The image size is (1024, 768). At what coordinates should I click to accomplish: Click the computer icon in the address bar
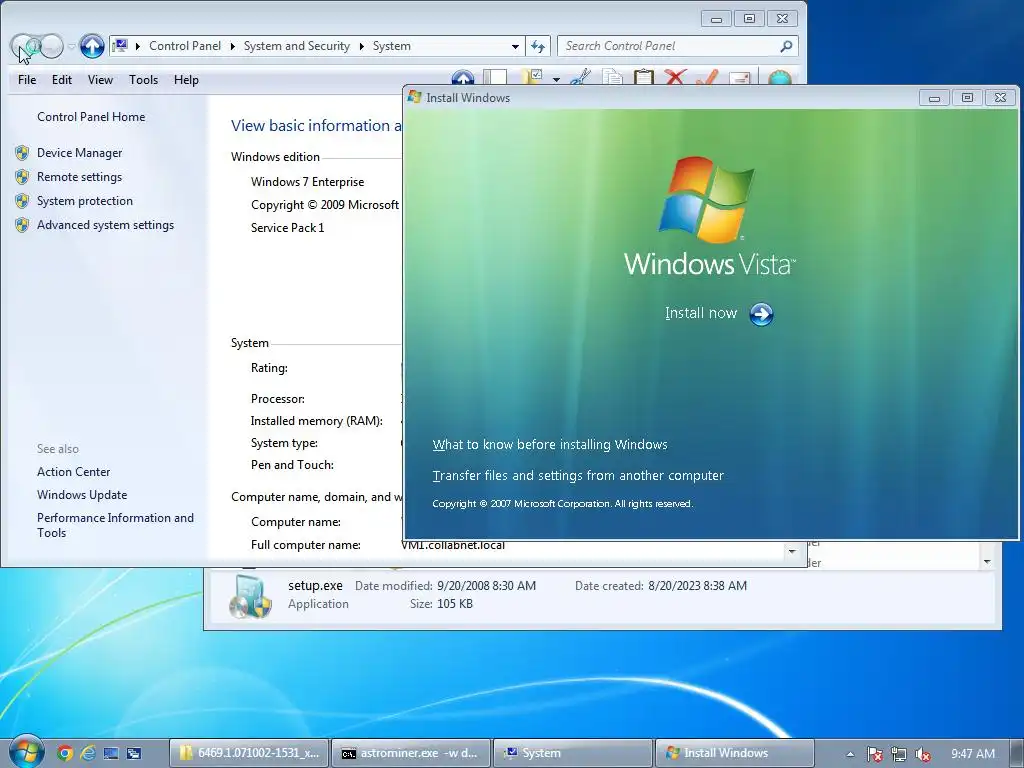point(120,46)
